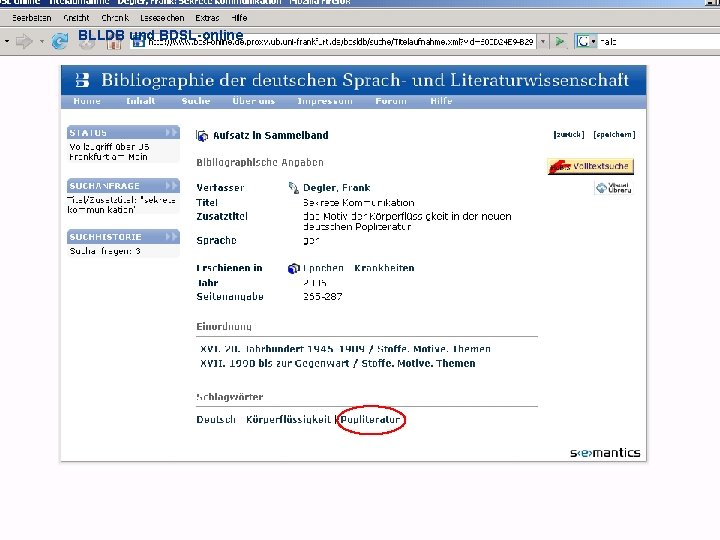Open the Extras menu

click(x=207, y=18)
